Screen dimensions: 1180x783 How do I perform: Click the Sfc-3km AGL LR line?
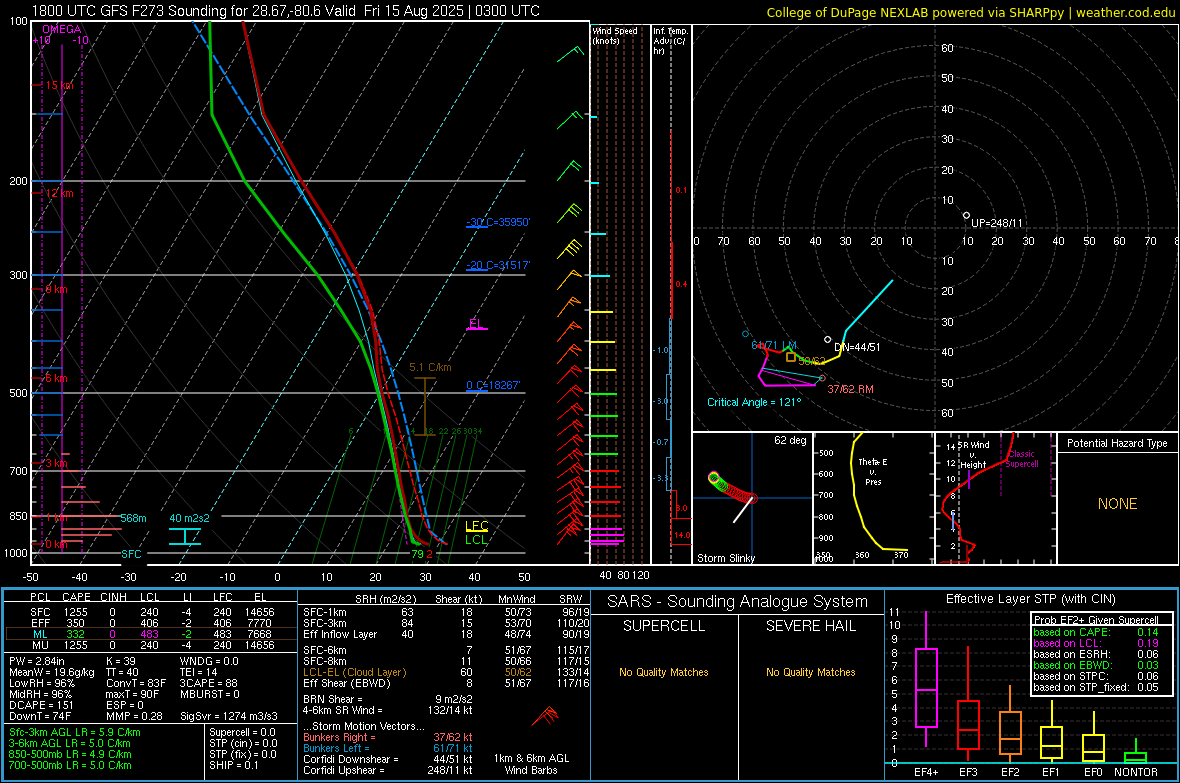75,732
